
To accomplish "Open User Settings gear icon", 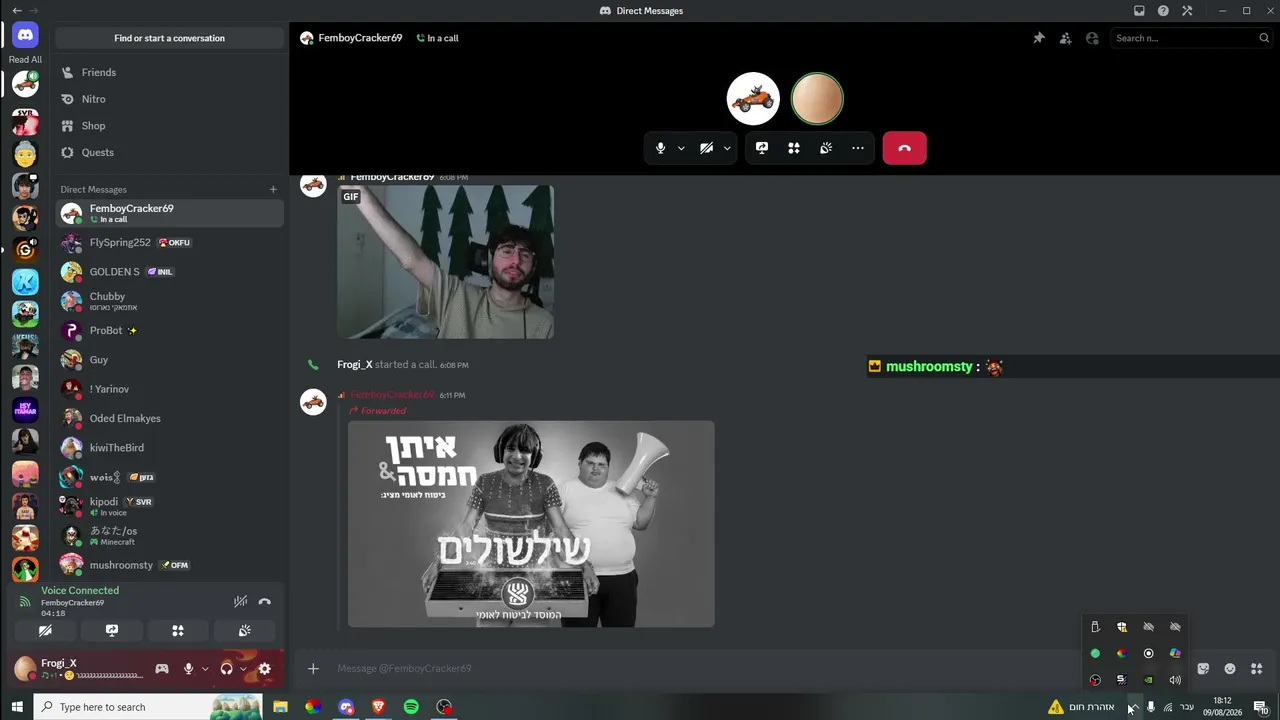I will 265,669.
